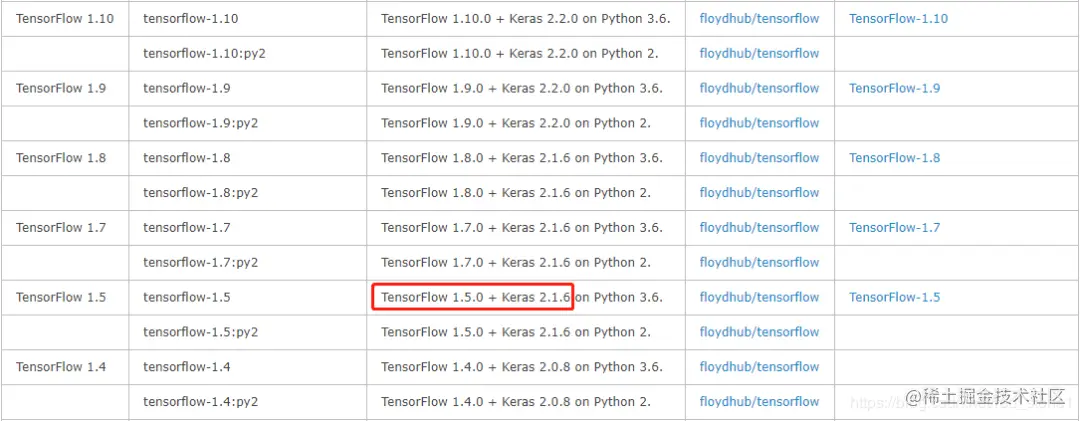The height and width of the screenshot is (421, 1080).
Task: Click 'TensorFlow 1.7.0 + Keras 2.1.6 on Python 2.' text
Action: 516,262
